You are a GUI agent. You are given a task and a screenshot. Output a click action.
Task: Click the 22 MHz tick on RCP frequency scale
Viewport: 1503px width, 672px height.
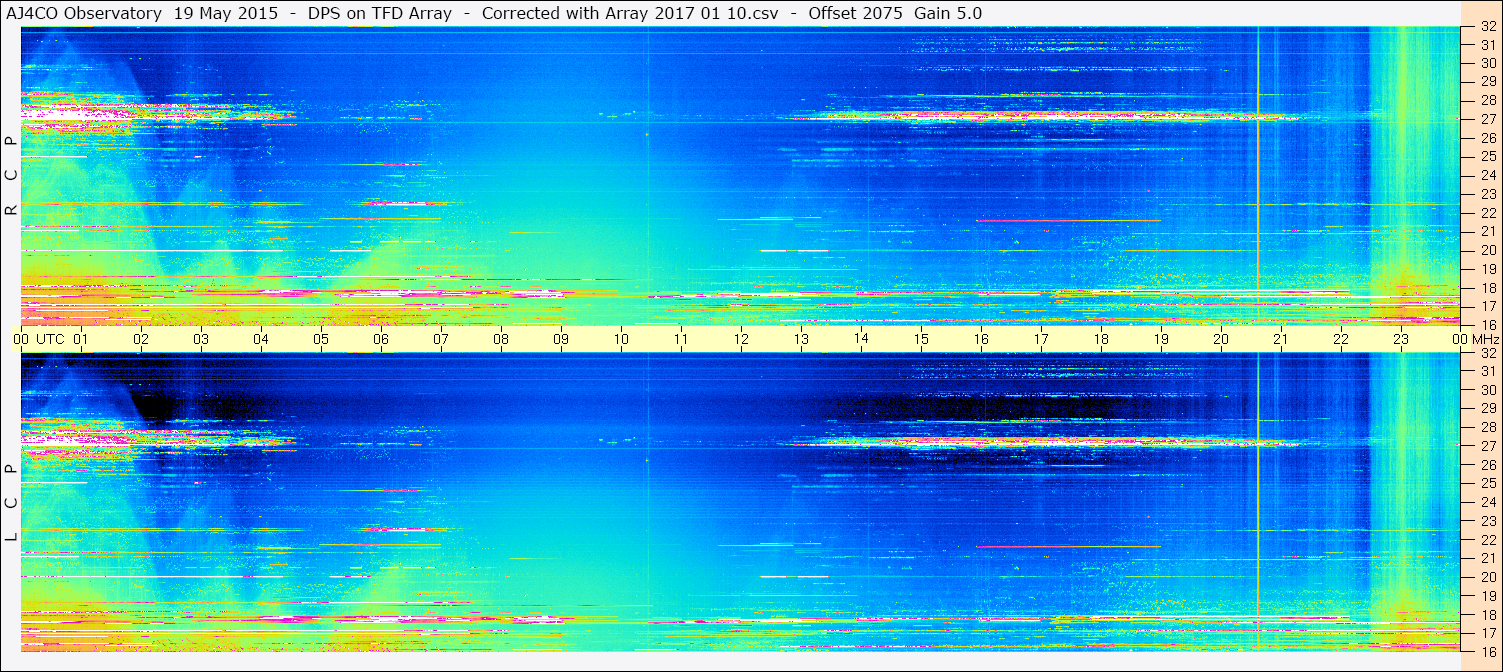[x=1488, y=213]
